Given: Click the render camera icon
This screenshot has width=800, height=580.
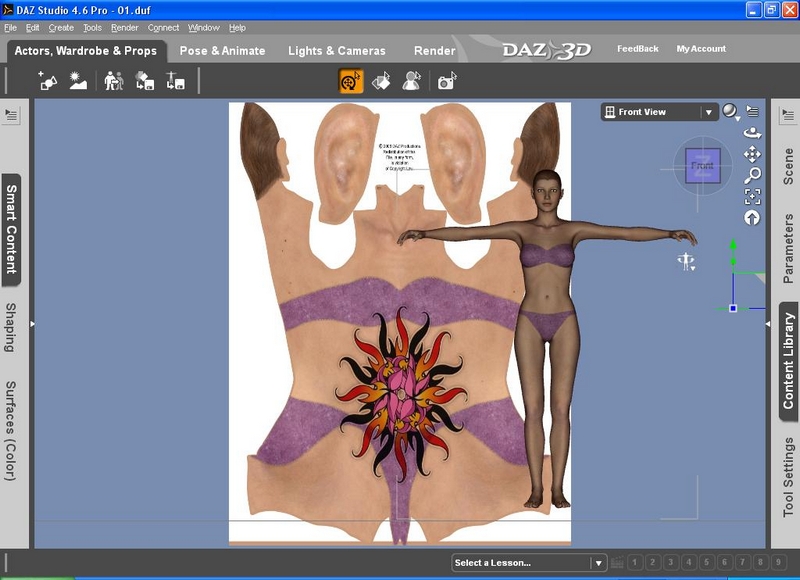Looking at the screenshot, I should 447,81.
